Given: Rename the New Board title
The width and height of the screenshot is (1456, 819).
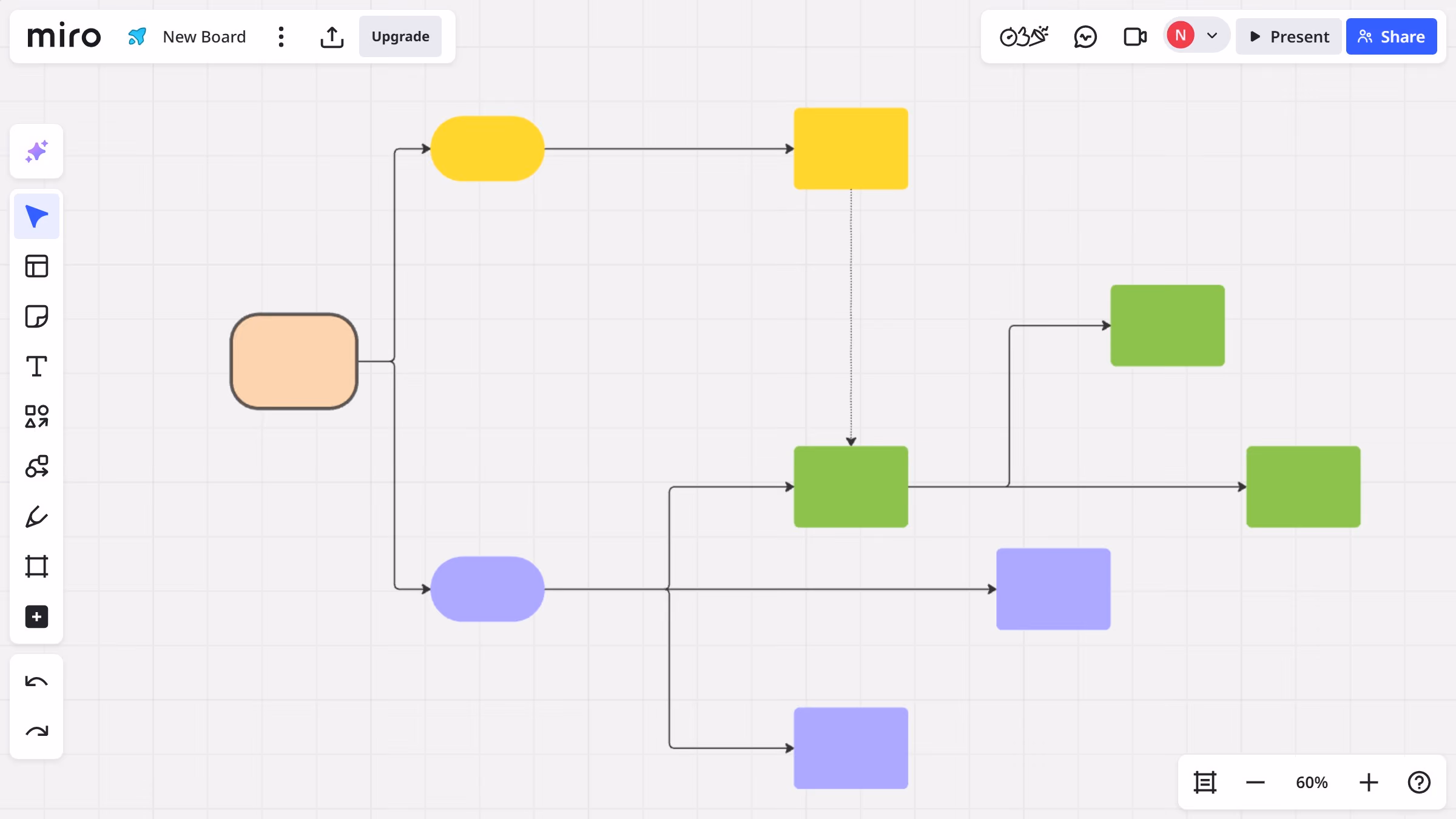Looking at the screenshot, I should (204, 36).
